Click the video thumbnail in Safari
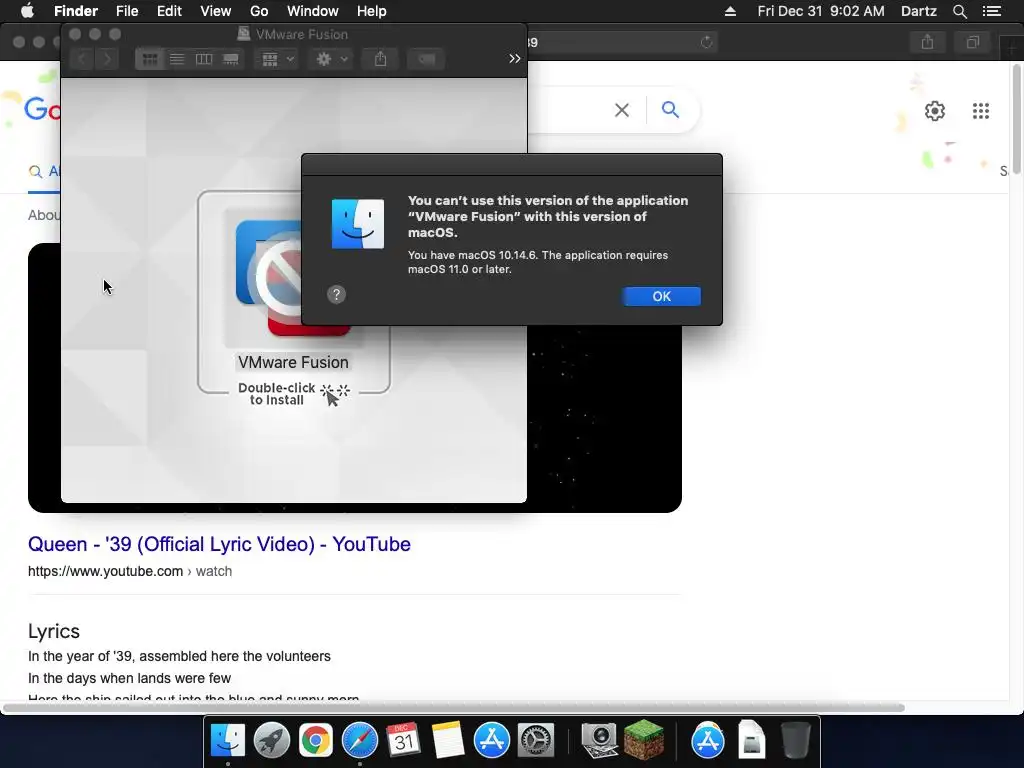The image size is (1024, 768). pos(604,418)
